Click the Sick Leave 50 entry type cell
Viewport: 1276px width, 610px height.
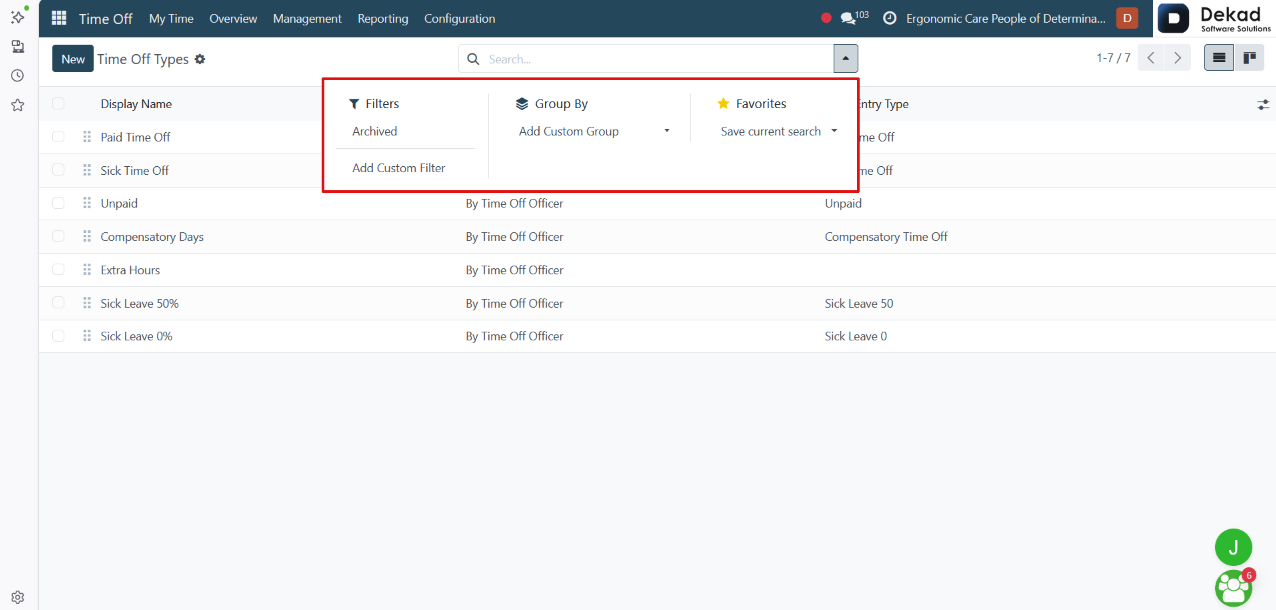coord(859,303)
